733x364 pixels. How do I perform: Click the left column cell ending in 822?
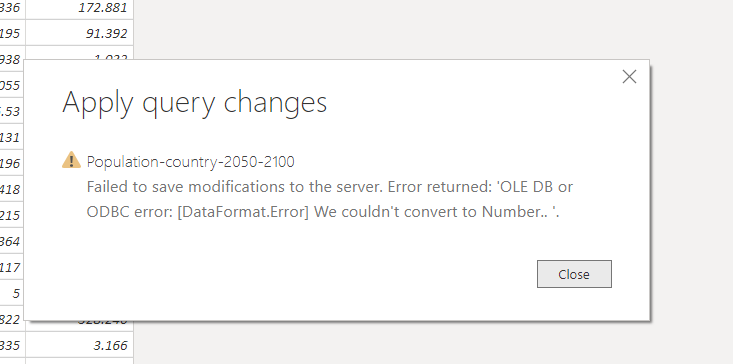pos(12,320)
